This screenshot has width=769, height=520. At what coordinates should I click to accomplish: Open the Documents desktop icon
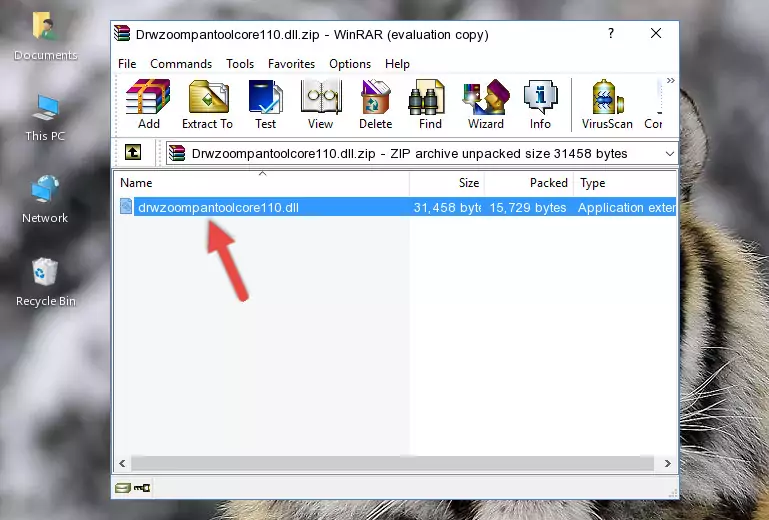[x=46, y=36]
